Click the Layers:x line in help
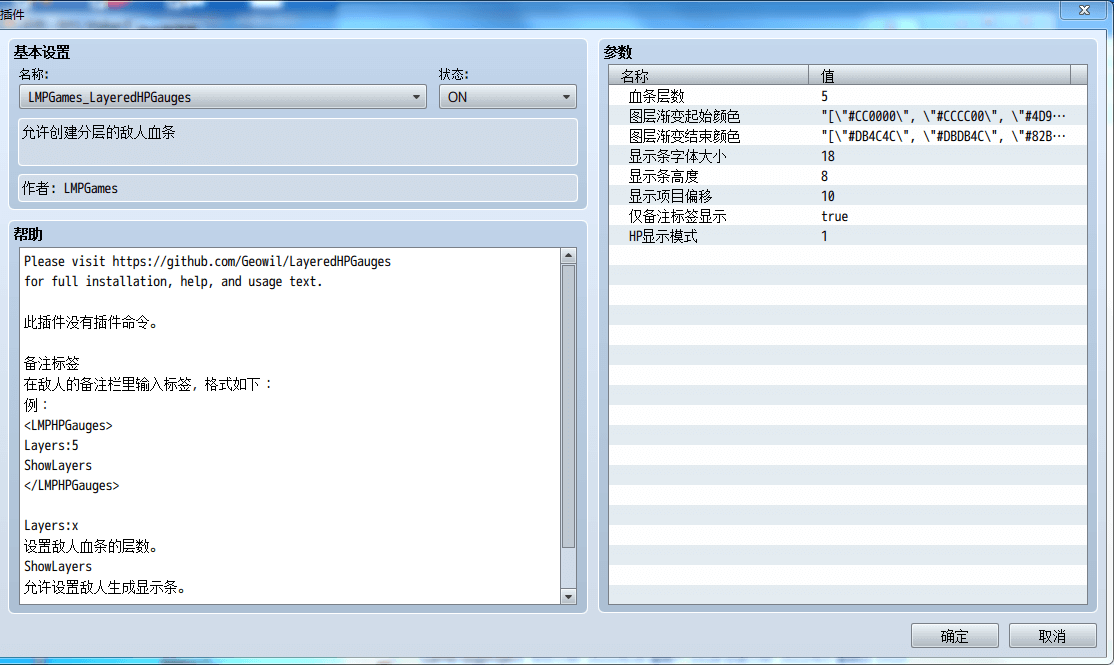Viewport: 1114px width, 665px height. tap(51, 526)
